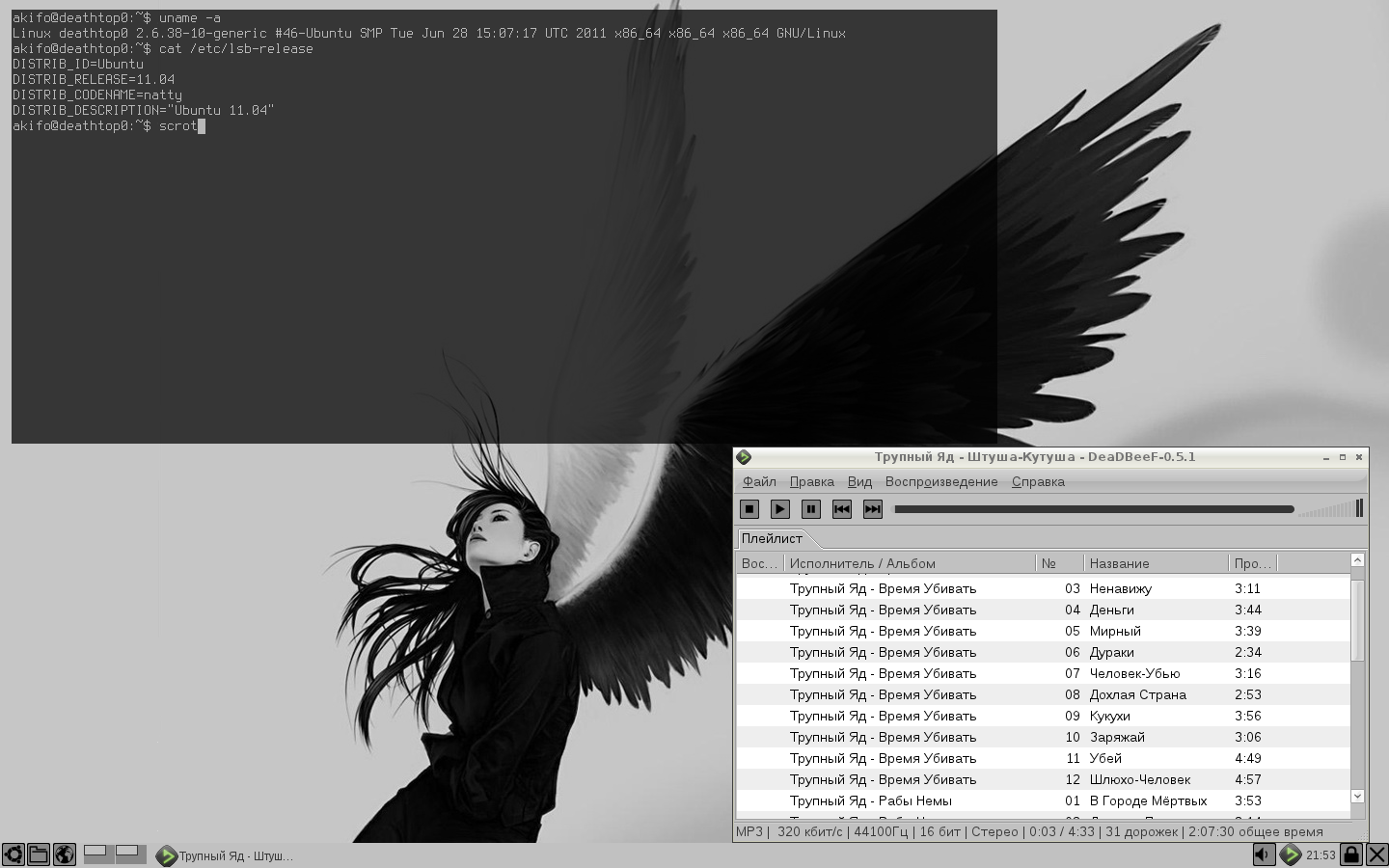Select the Плейлист tab

point(772,539)
